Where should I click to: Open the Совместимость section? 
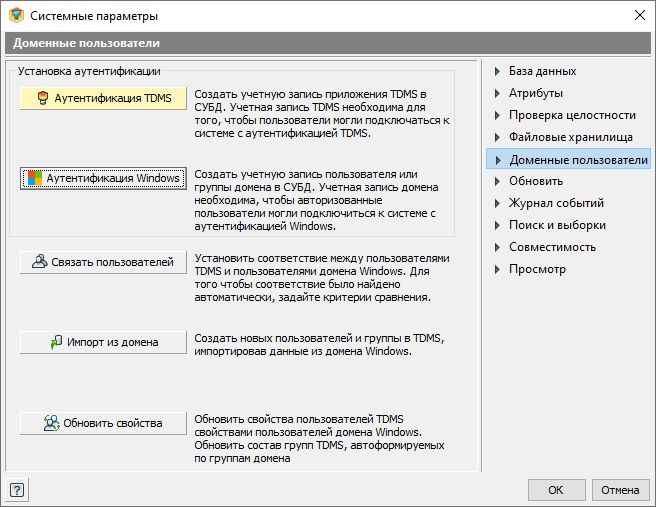click(552, 247)
